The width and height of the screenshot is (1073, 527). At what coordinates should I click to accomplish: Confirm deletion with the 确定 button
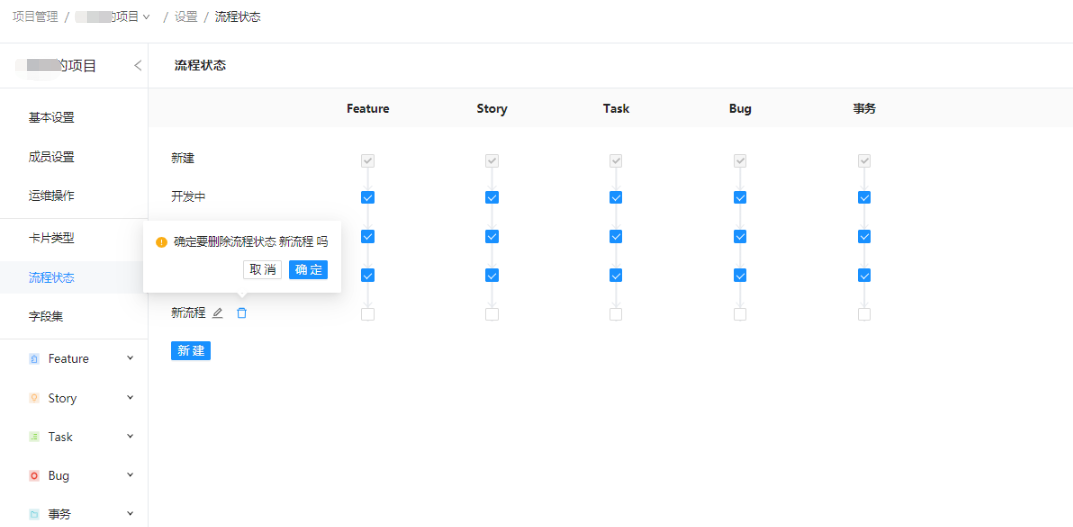(308, 270)
